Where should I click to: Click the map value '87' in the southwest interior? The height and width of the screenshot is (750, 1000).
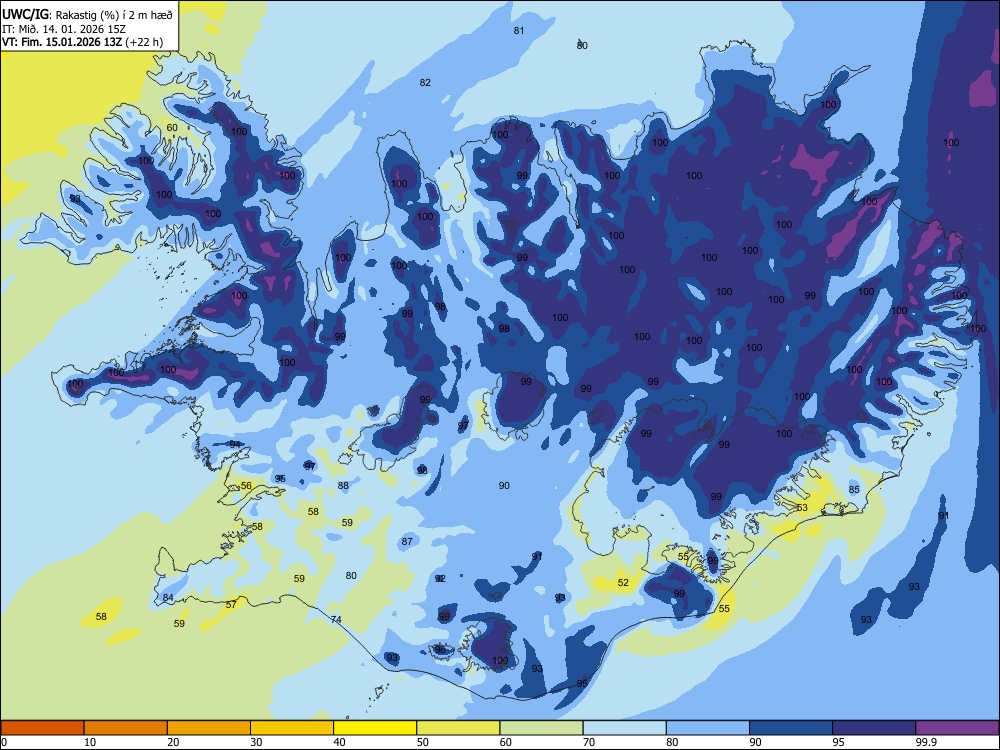pos(407,541)
